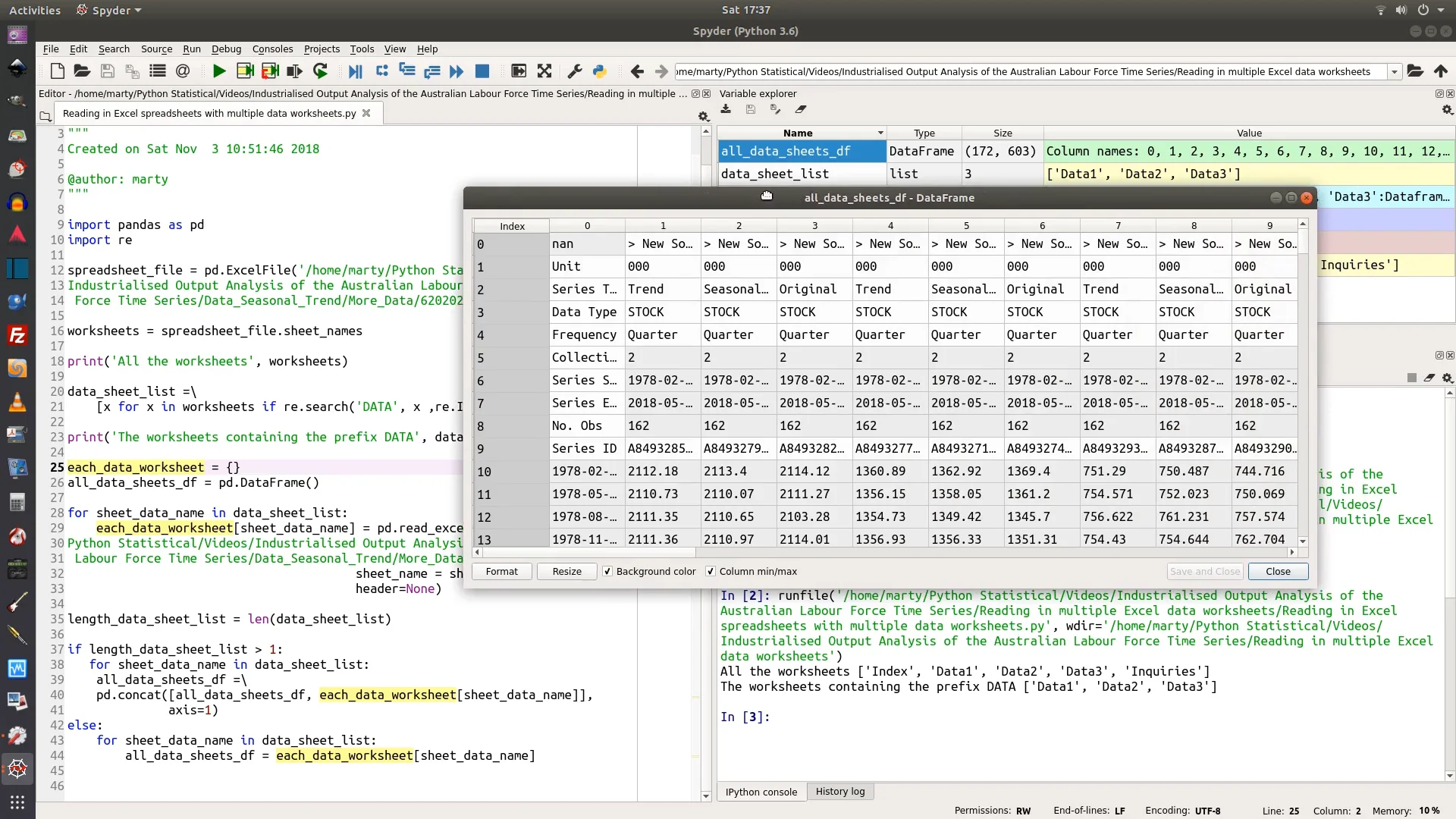Uncheck Background color in the DataFrame viewer

[x=608, y=571]
